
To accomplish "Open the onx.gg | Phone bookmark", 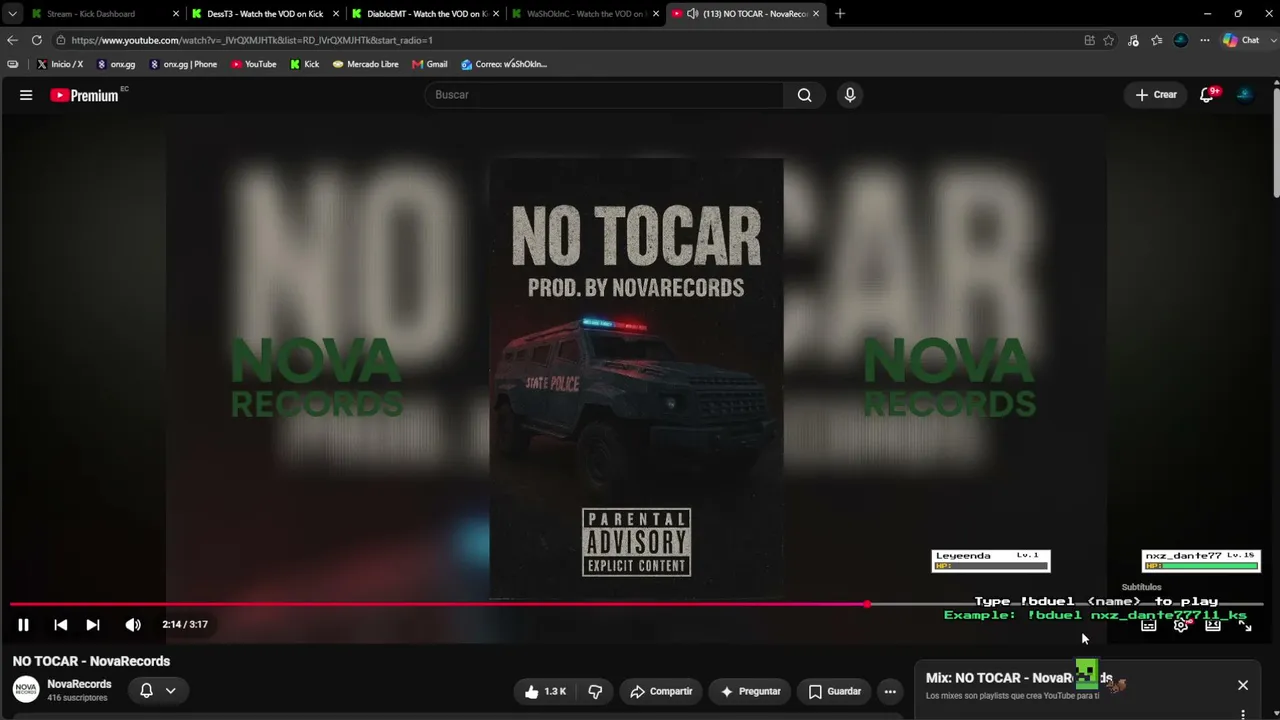I will (x=183, y=64).
